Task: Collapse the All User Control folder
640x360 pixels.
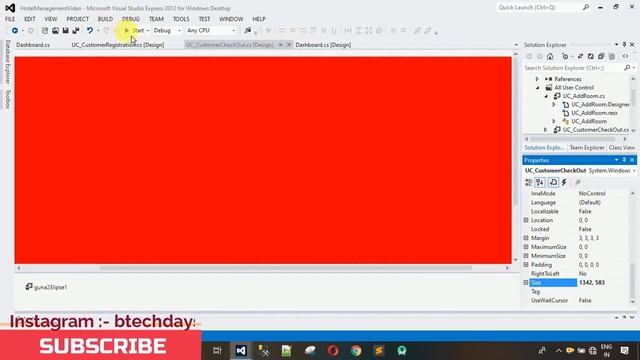Action: tap(538, 88)
